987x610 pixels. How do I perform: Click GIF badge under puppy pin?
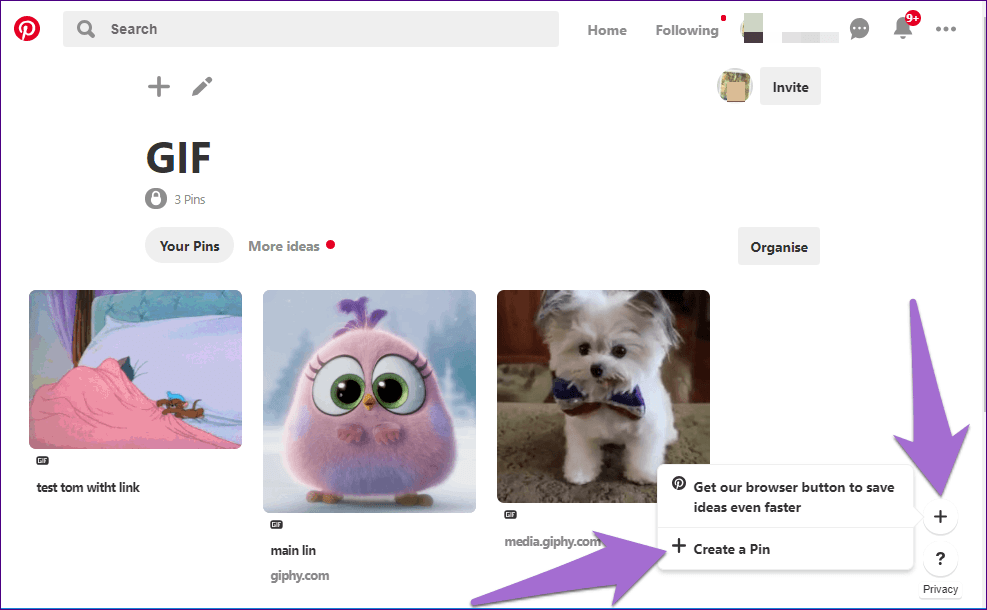click(x=510, y=514)
